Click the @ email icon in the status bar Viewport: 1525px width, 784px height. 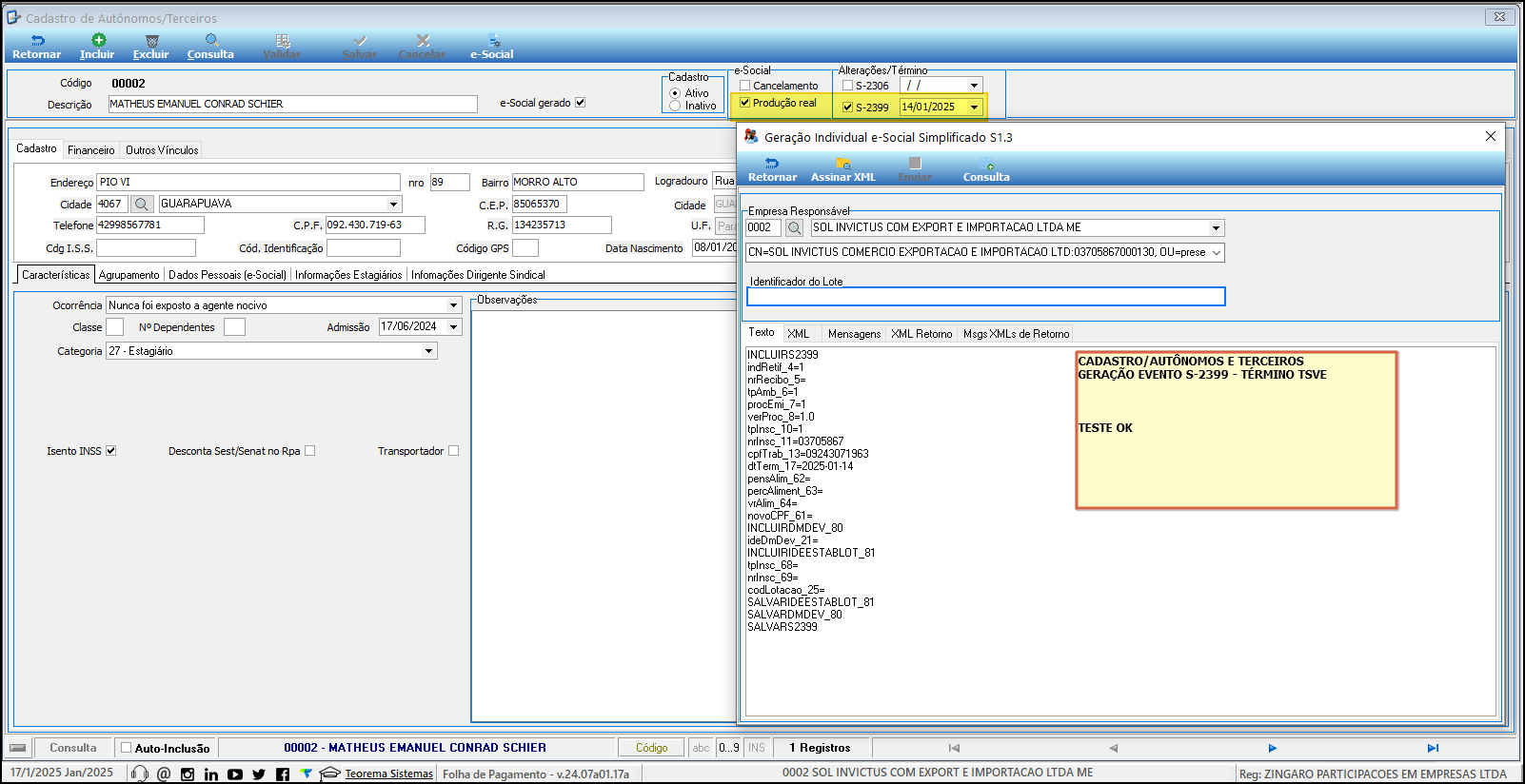click(164, 774)
